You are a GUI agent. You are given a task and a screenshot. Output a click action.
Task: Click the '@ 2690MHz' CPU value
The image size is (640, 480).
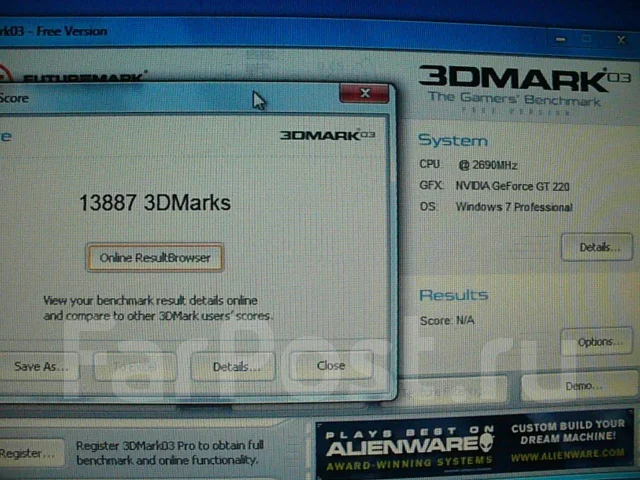point(488,165)
